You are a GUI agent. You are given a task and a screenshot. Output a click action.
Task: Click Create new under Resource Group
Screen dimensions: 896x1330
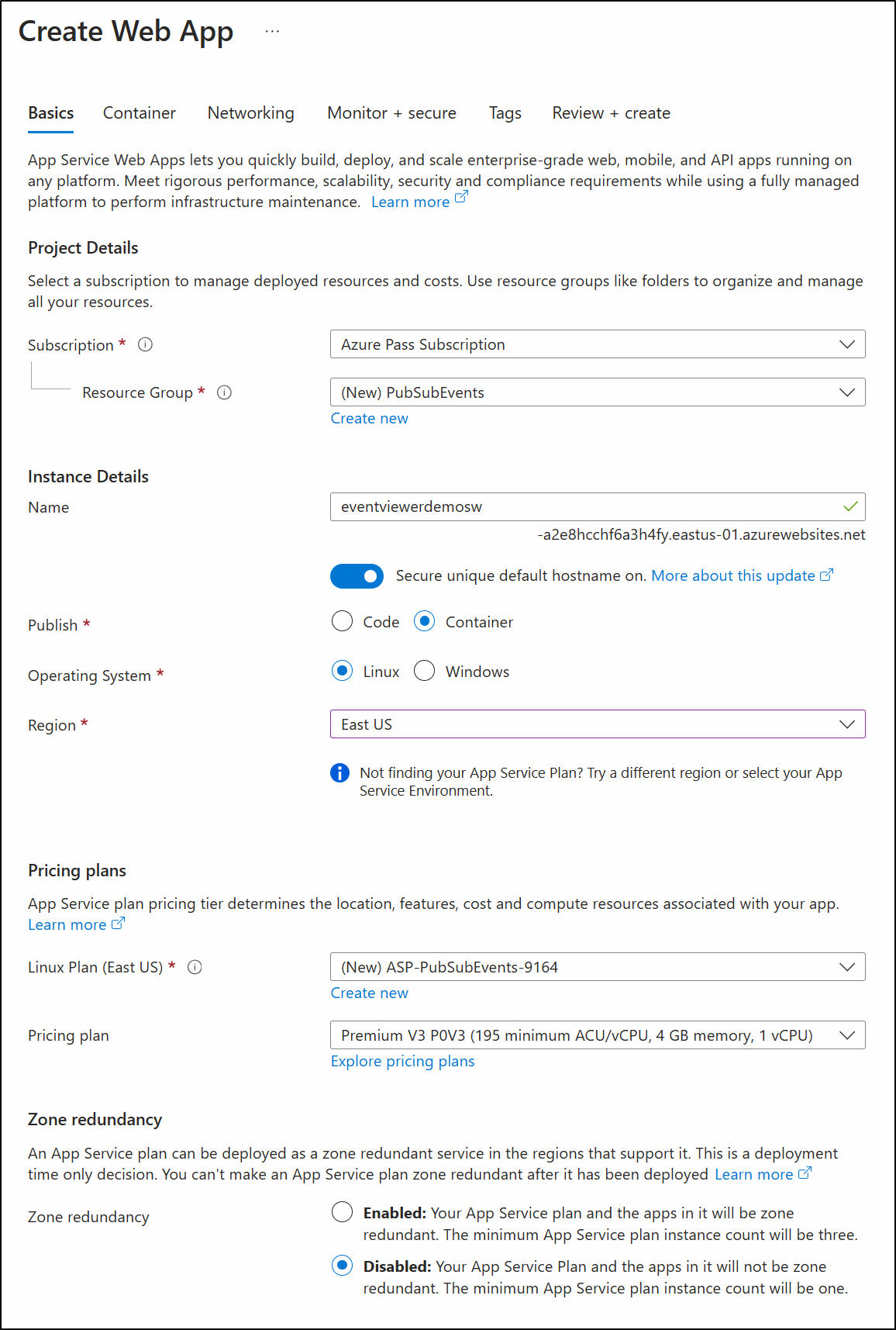[x=370, y=419]
